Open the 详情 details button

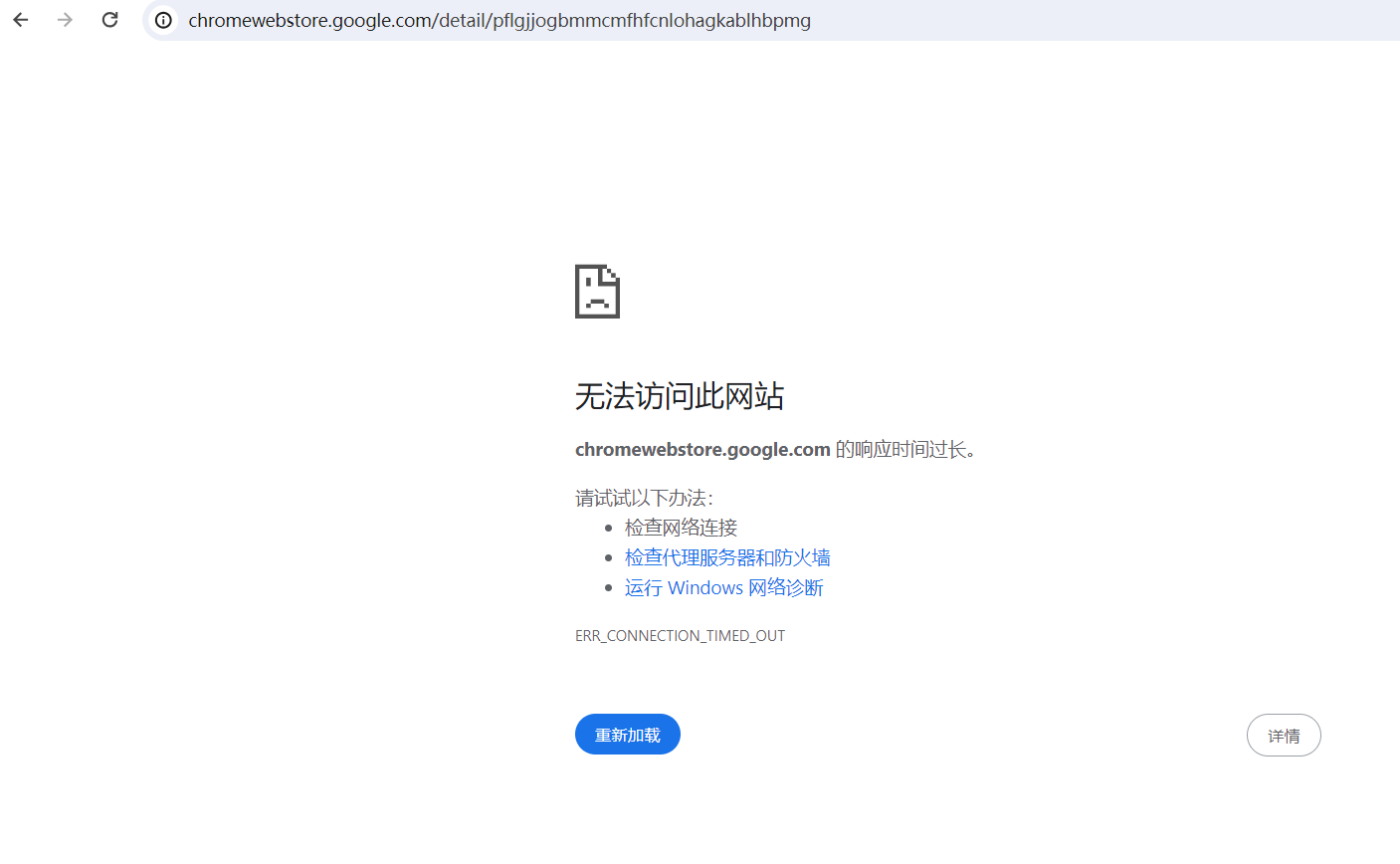[1284, 736]
